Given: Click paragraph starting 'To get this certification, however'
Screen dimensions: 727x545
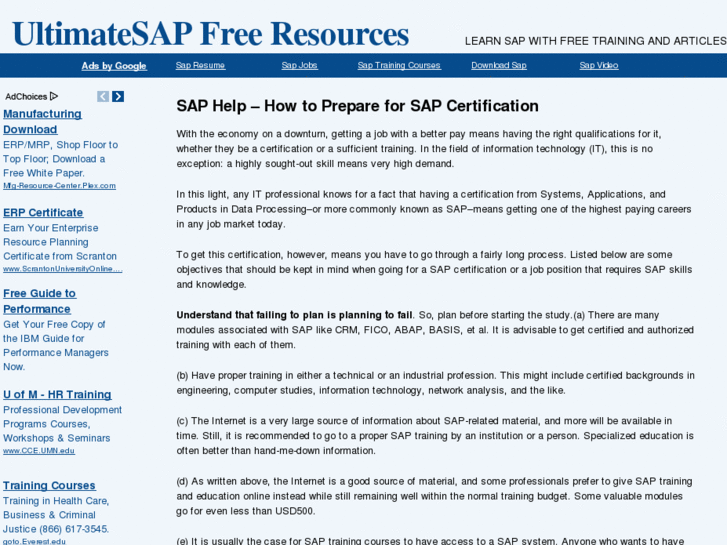Looking at the screenshot, I should click(x=434, y=269).
